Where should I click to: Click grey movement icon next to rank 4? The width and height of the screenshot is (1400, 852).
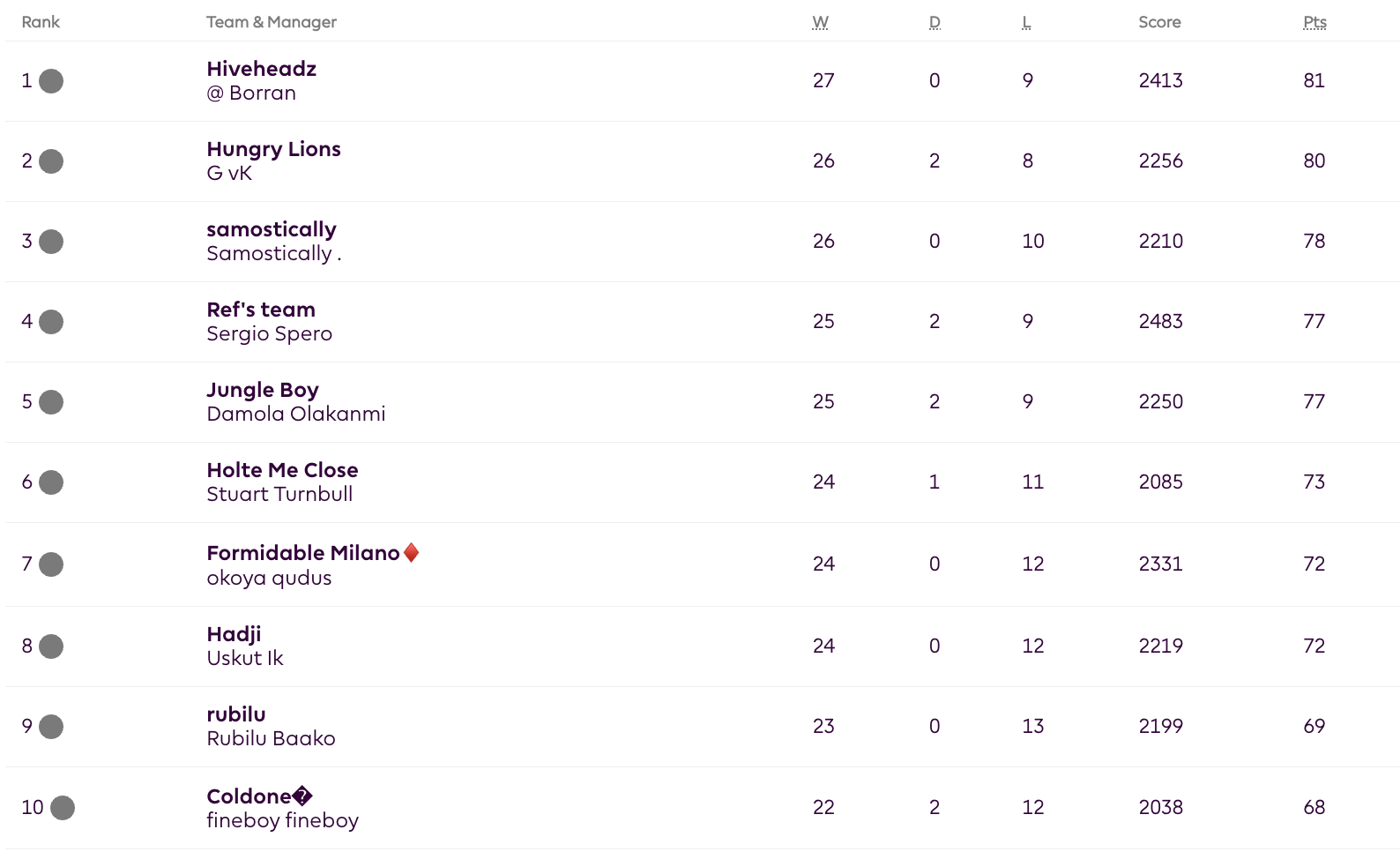(51, 322)
